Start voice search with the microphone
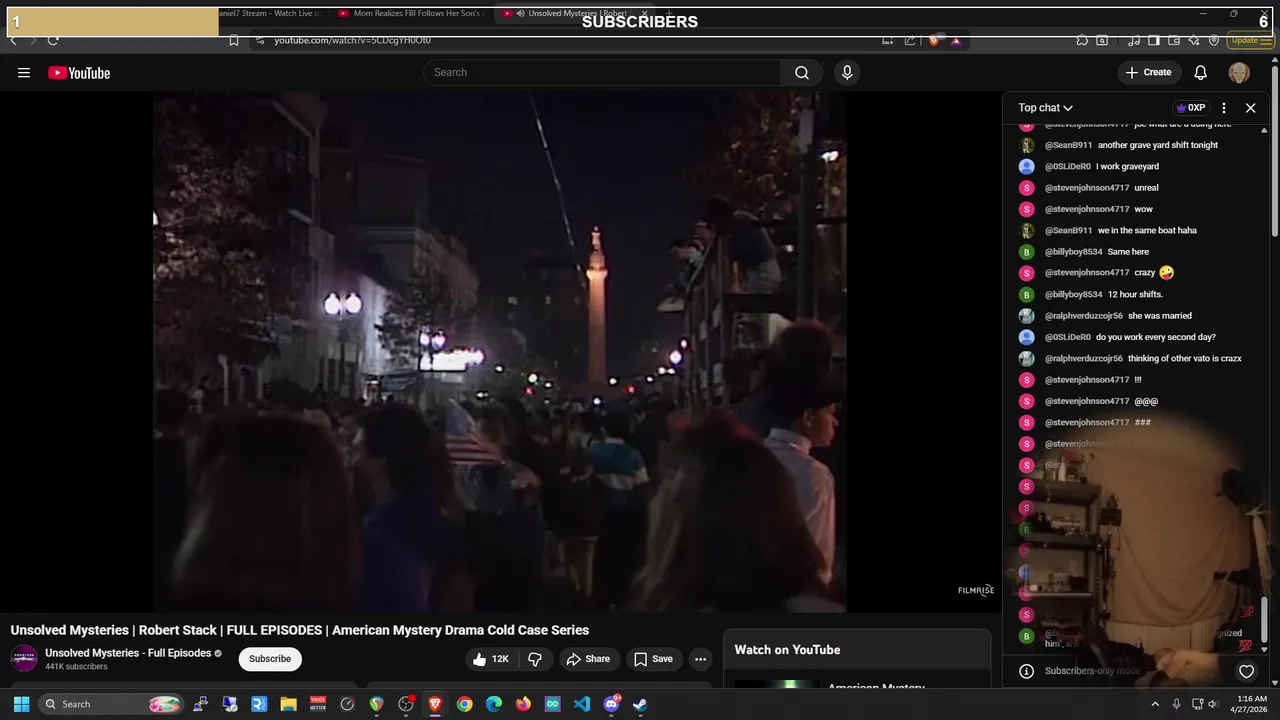This screenshot has width=1280, height=720. pos(847,72)
